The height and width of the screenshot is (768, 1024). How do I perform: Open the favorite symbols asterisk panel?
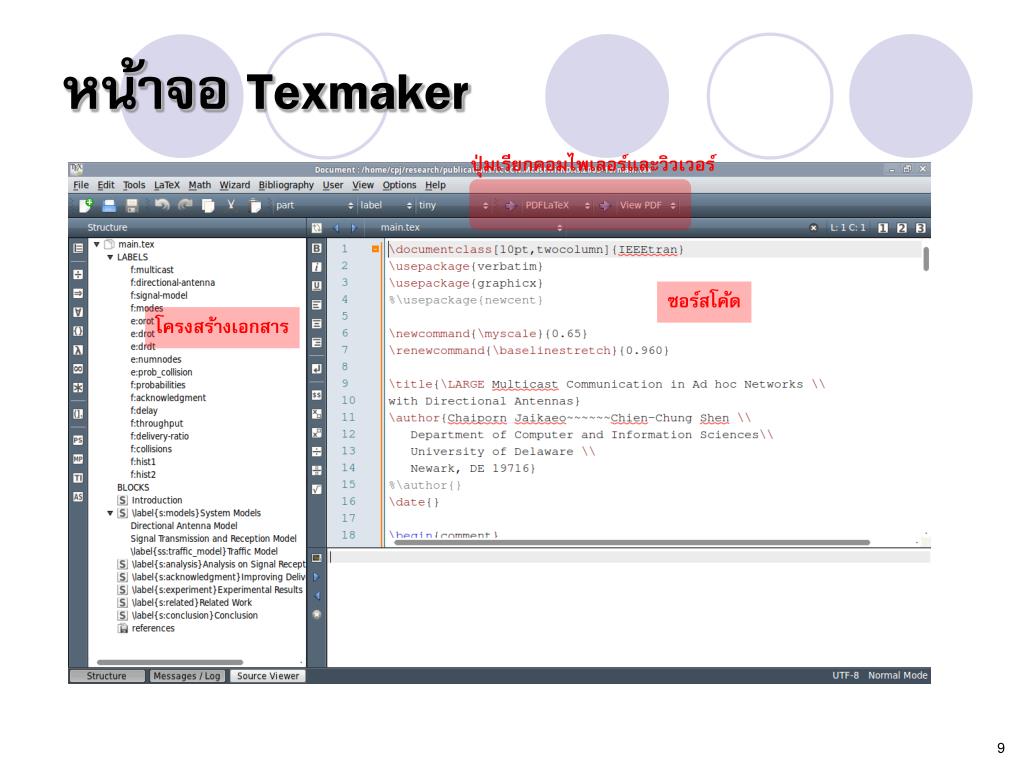[x=78, y=388]
